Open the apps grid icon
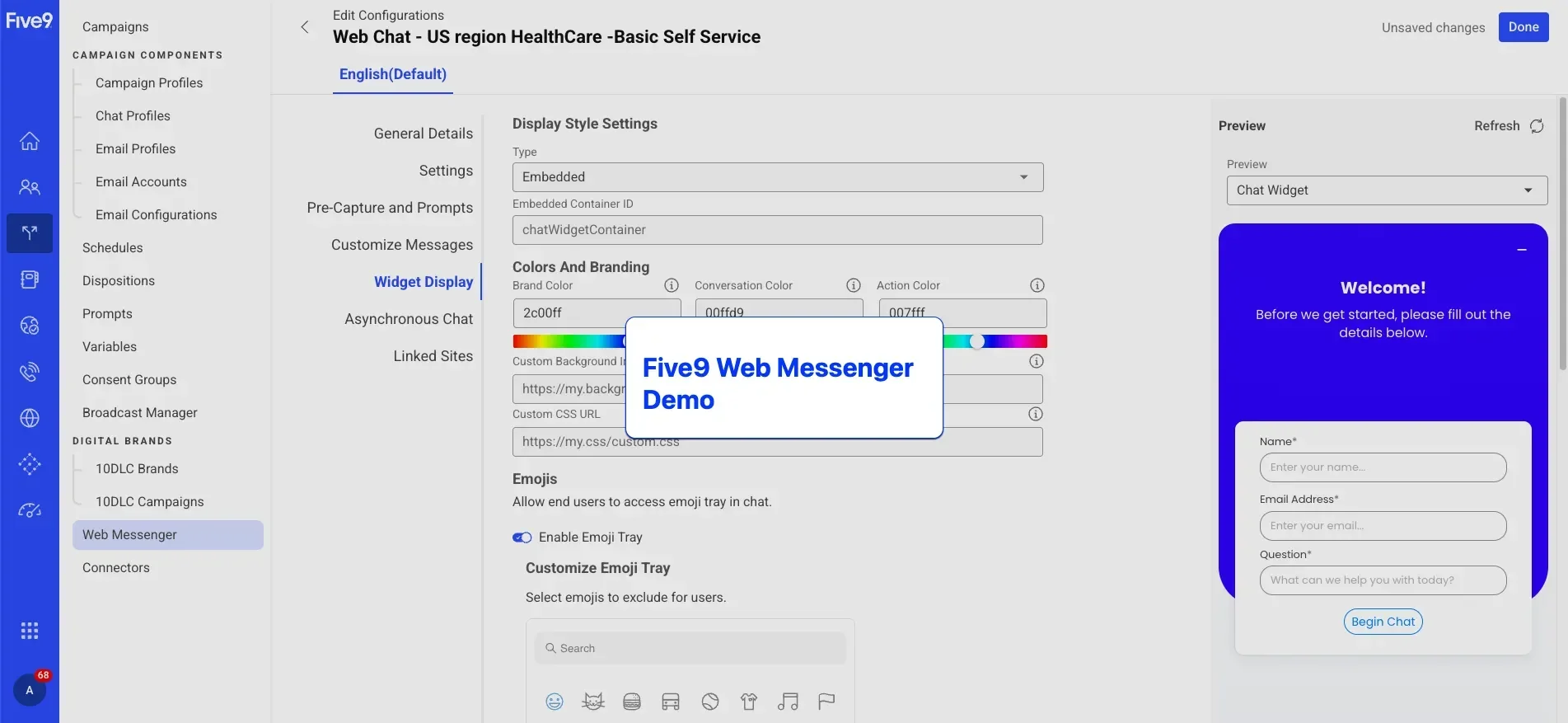Image resolution: width=1568 pixels, height=723 pixels. coord(30,631)
